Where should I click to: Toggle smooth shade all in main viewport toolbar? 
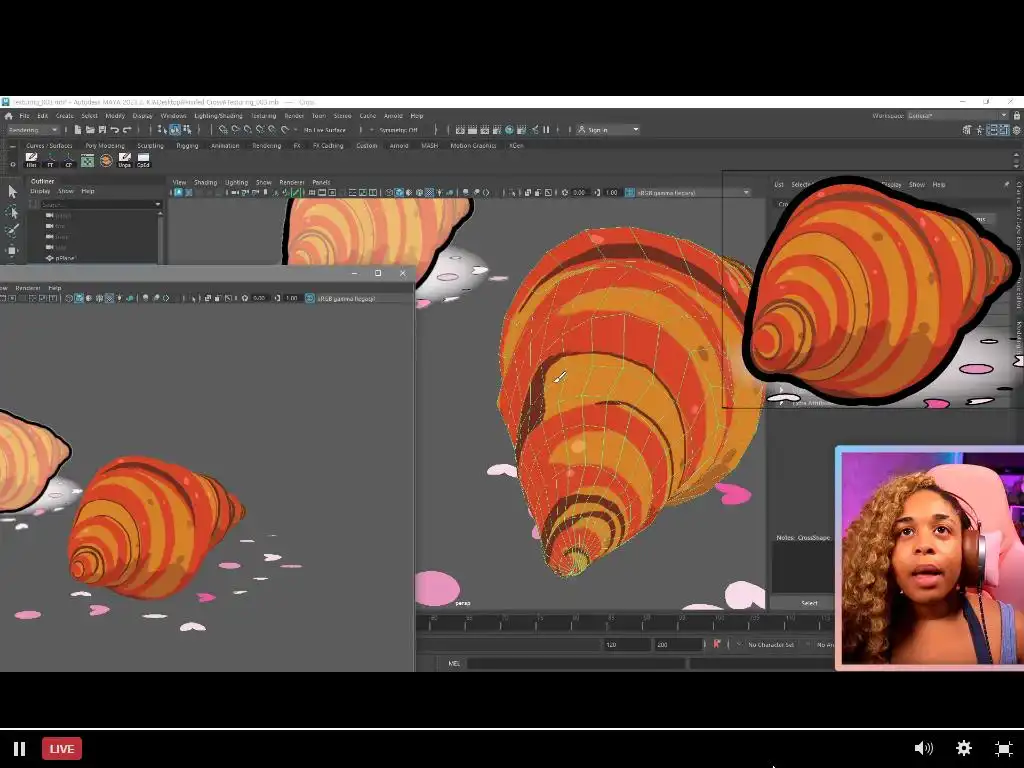399,193
